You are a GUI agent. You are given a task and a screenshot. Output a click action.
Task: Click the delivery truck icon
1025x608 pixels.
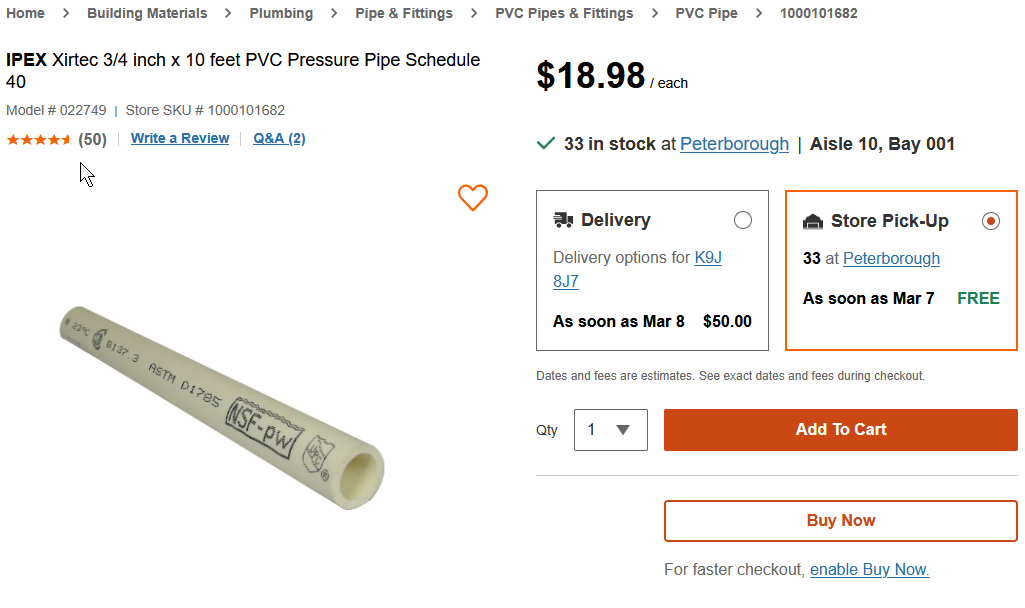[564, 220]
